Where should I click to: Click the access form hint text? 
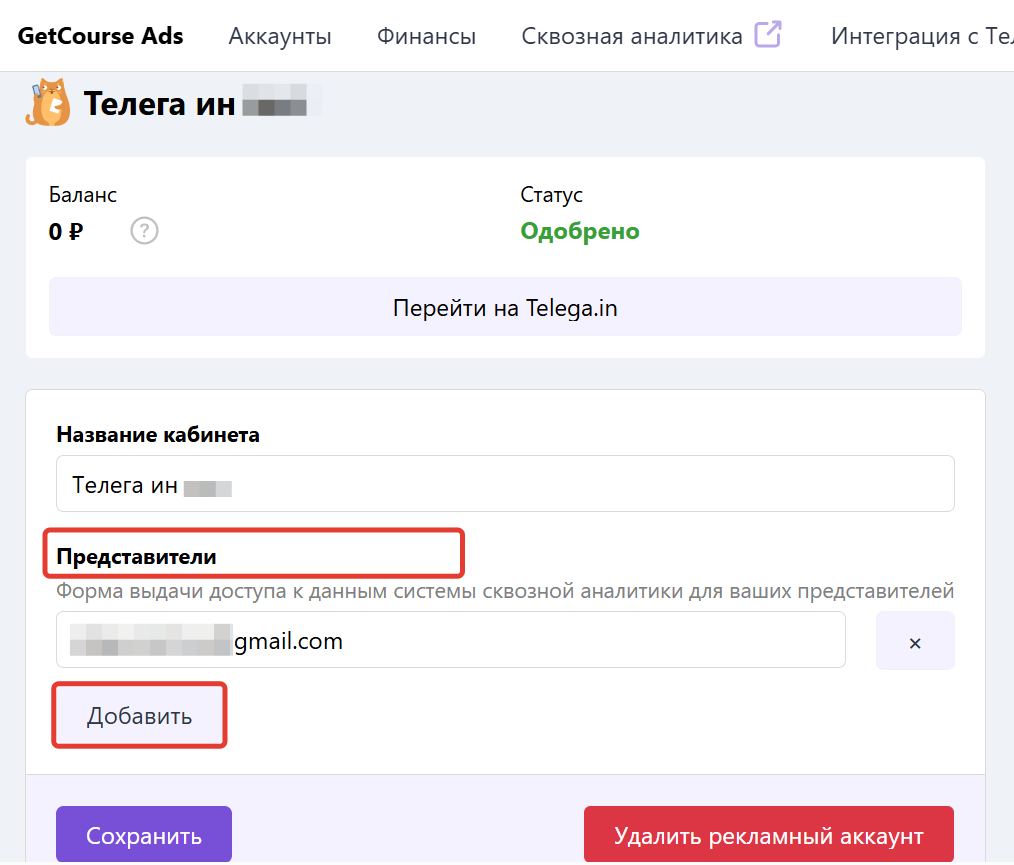(505, 591)
